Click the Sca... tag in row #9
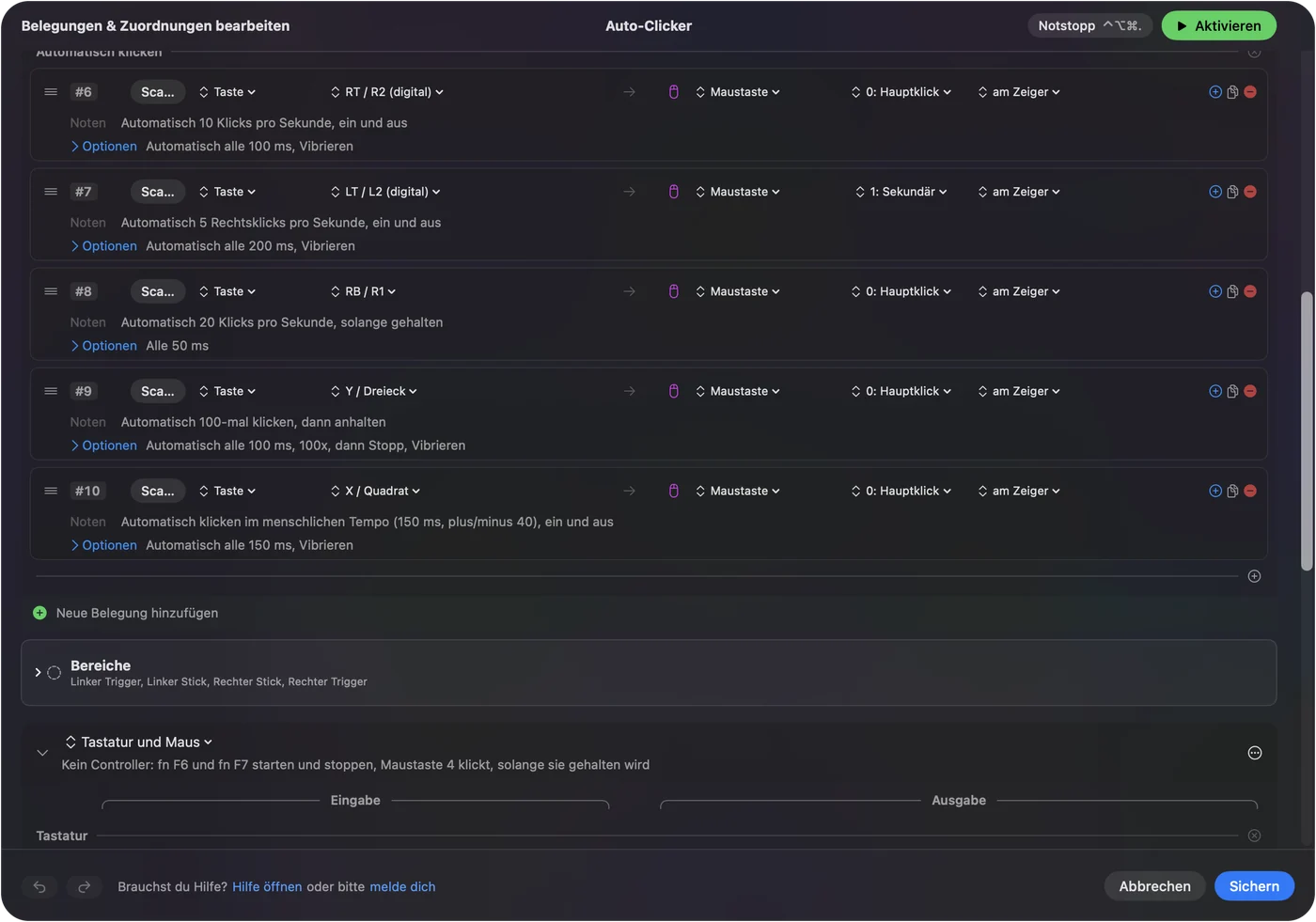The width and height of the screenshot is (1316, 922). 158,391
